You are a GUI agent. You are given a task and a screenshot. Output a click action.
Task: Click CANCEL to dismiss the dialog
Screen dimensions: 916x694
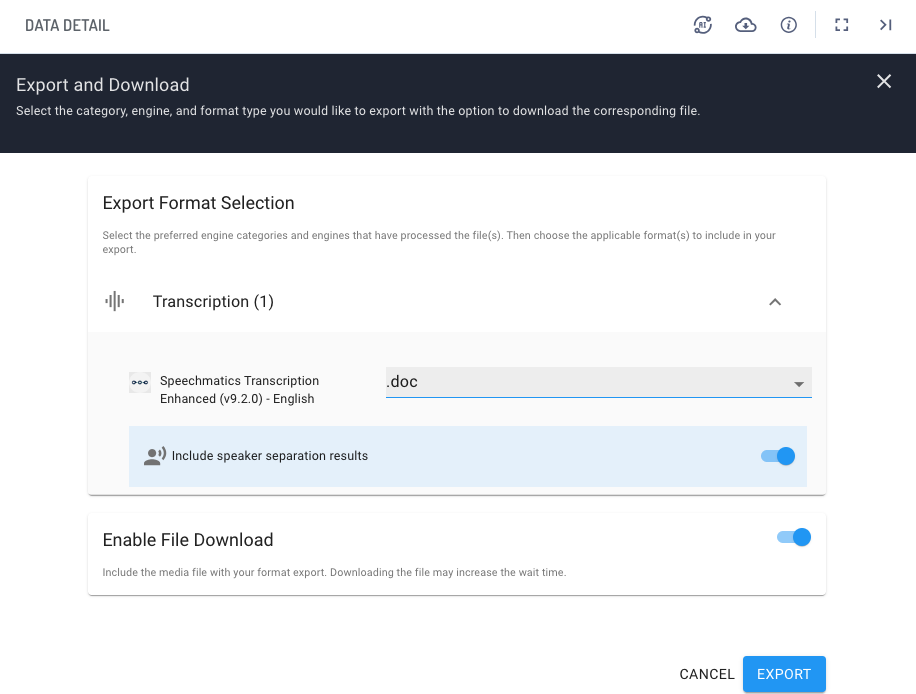point(706,674)
